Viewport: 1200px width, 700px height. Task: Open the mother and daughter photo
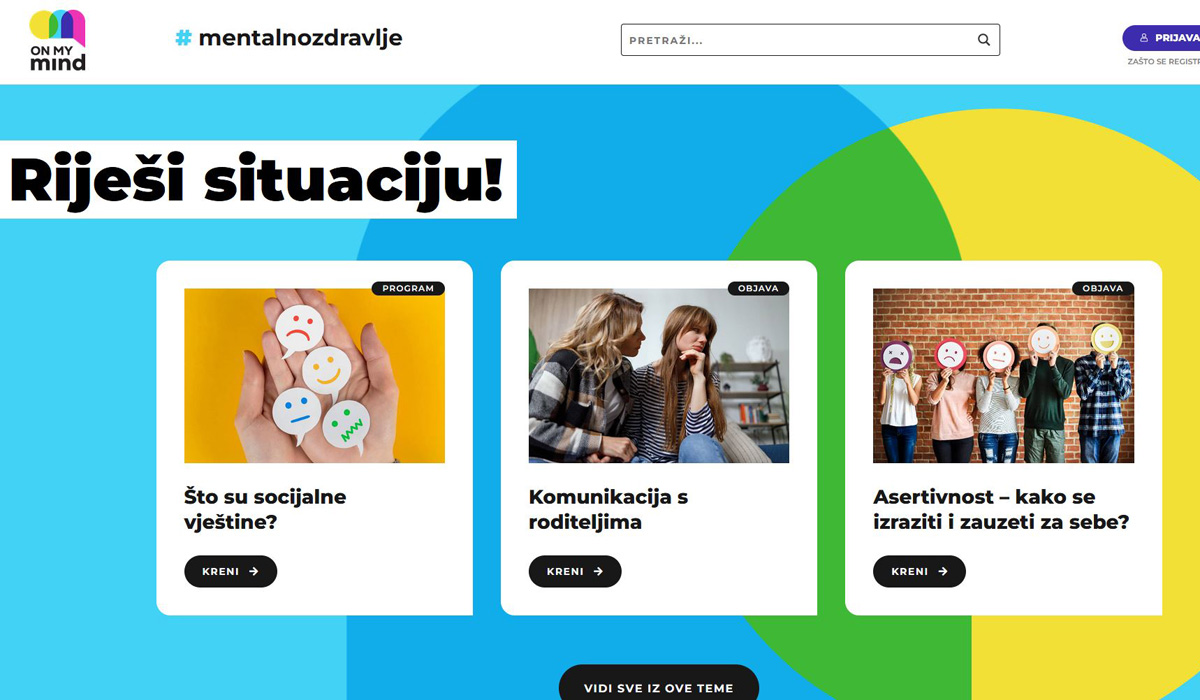coord(659,376)
